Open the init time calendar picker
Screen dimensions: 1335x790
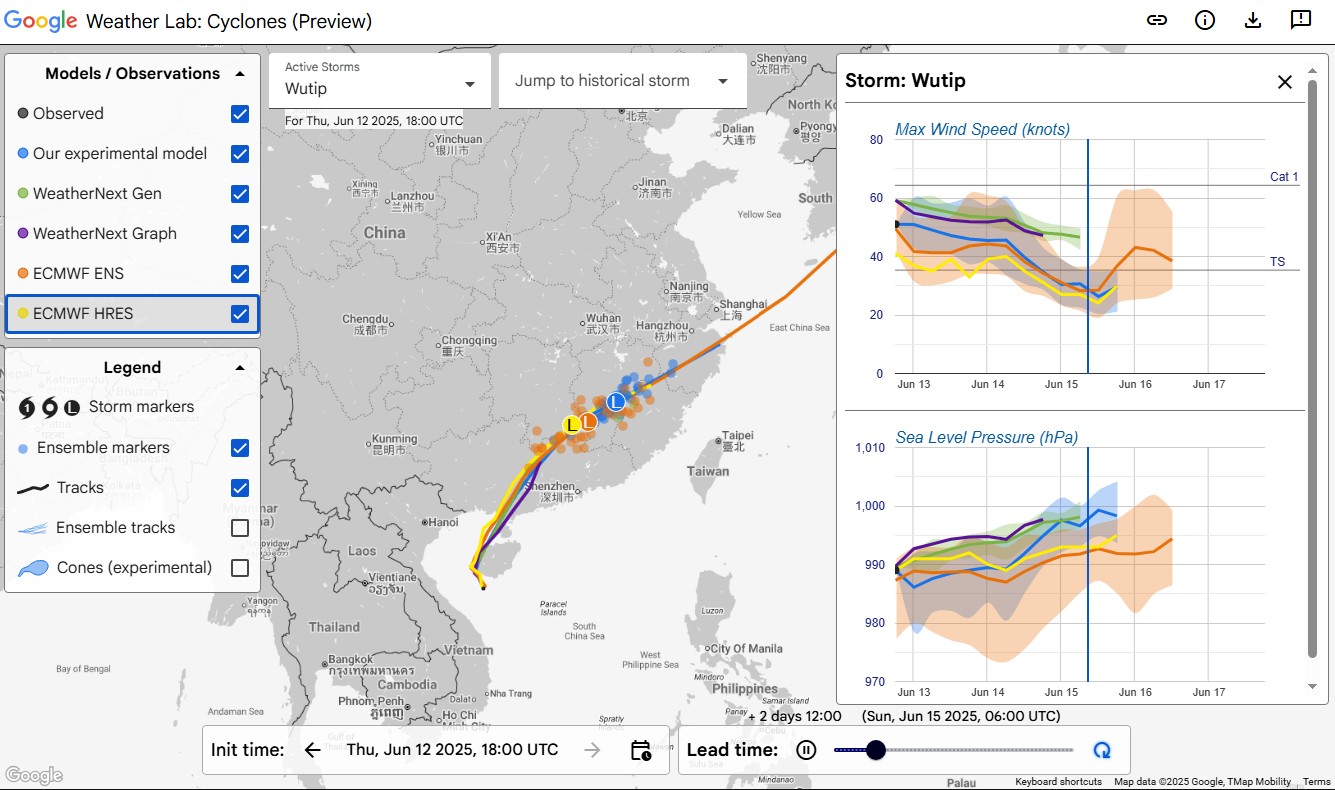641,750
